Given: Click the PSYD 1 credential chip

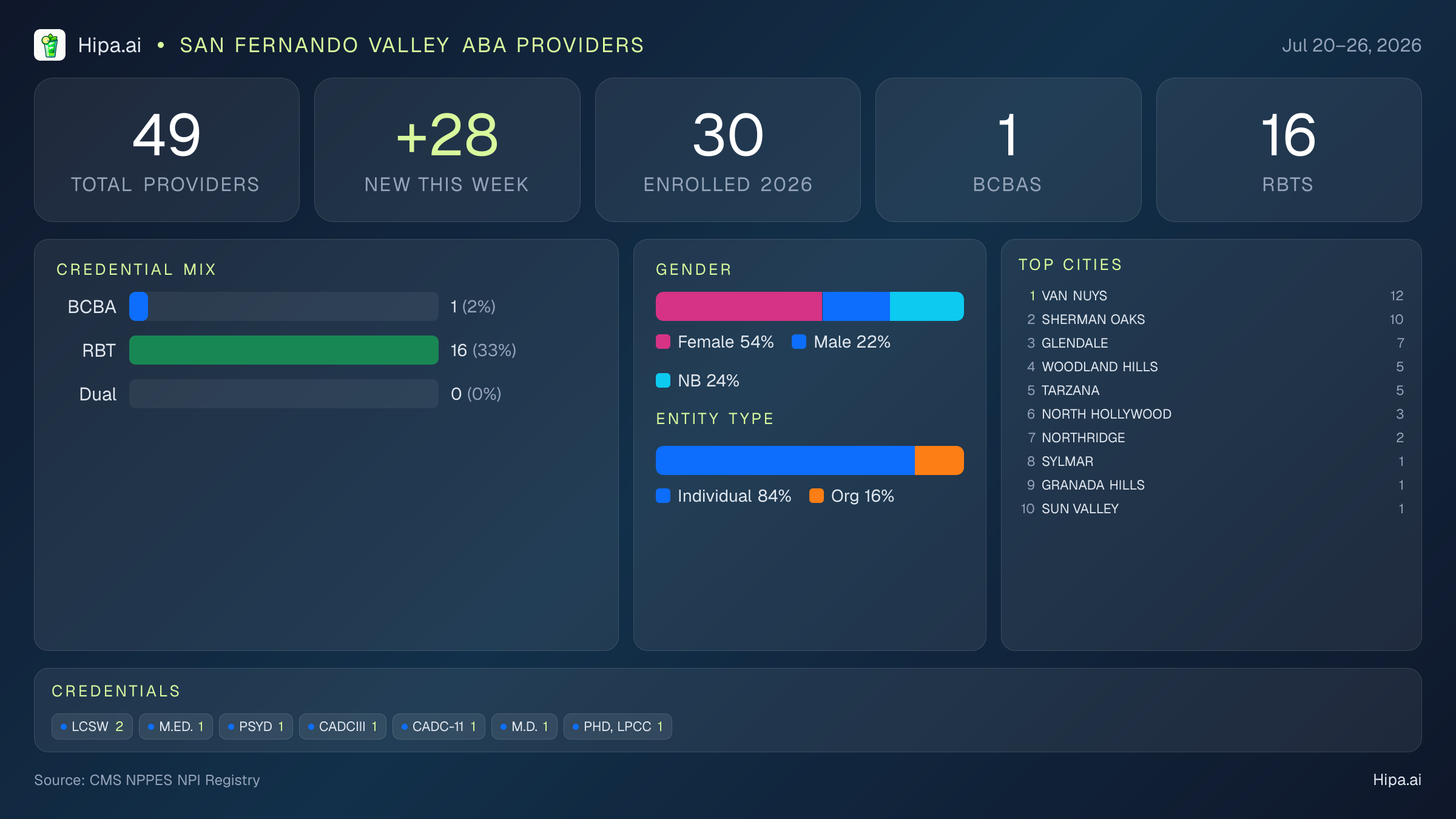Looking at the screenshot, I should (x=256, y=726).
